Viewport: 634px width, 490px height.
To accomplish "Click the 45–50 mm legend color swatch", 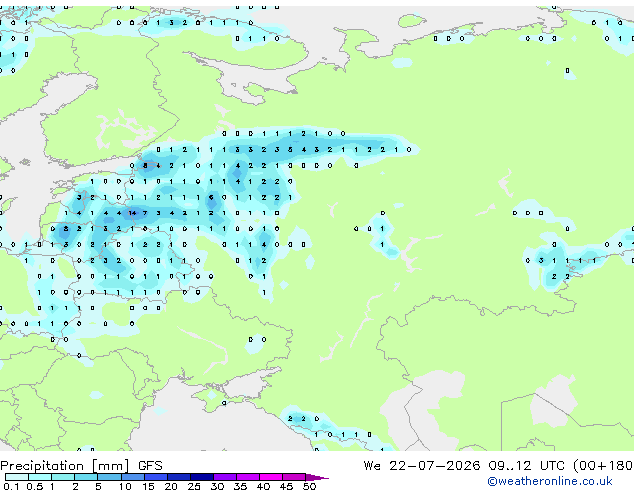I will 294,477.
